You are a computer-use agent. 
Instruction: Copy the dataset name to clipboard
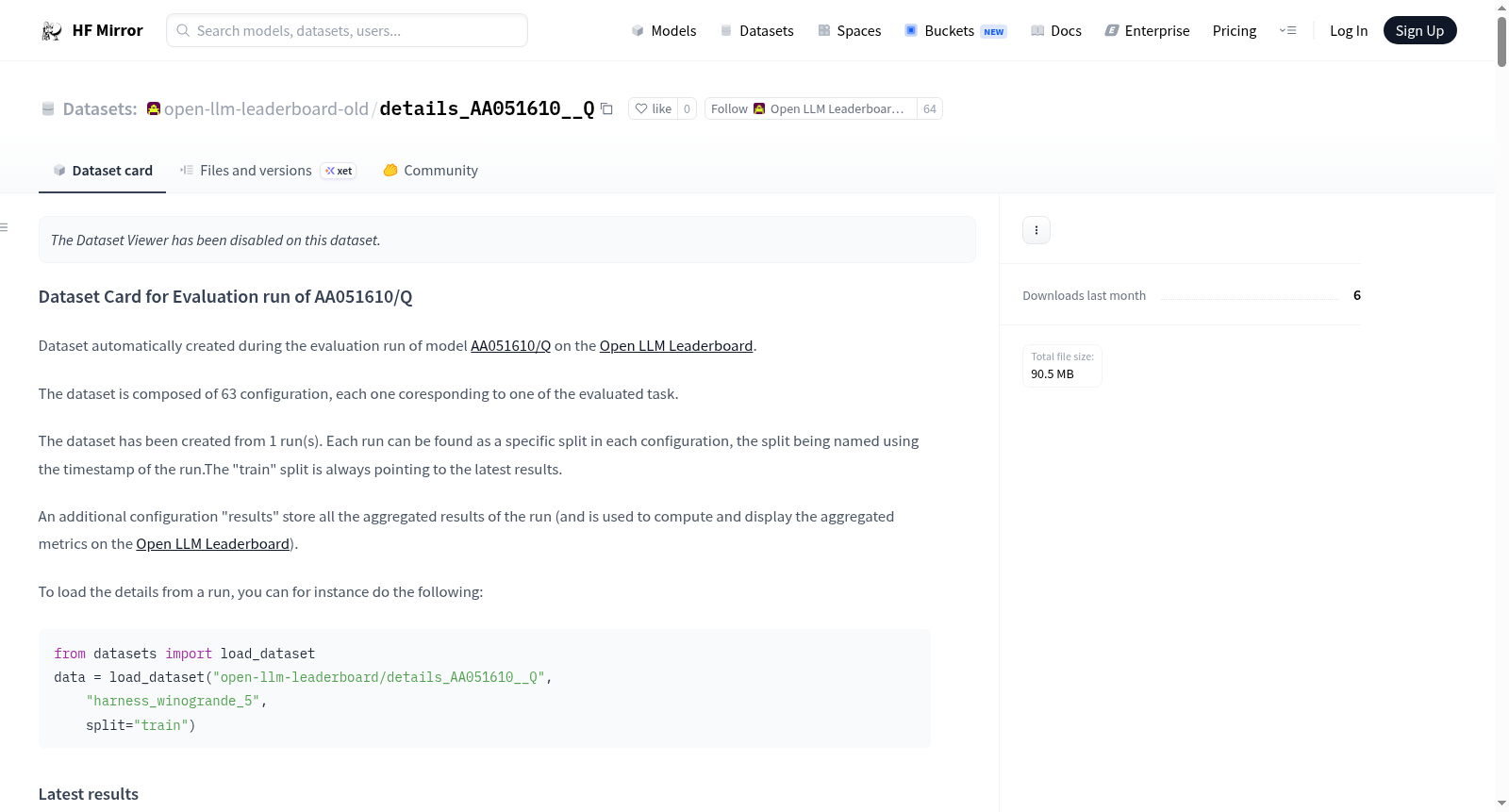(x=606, y=108)
